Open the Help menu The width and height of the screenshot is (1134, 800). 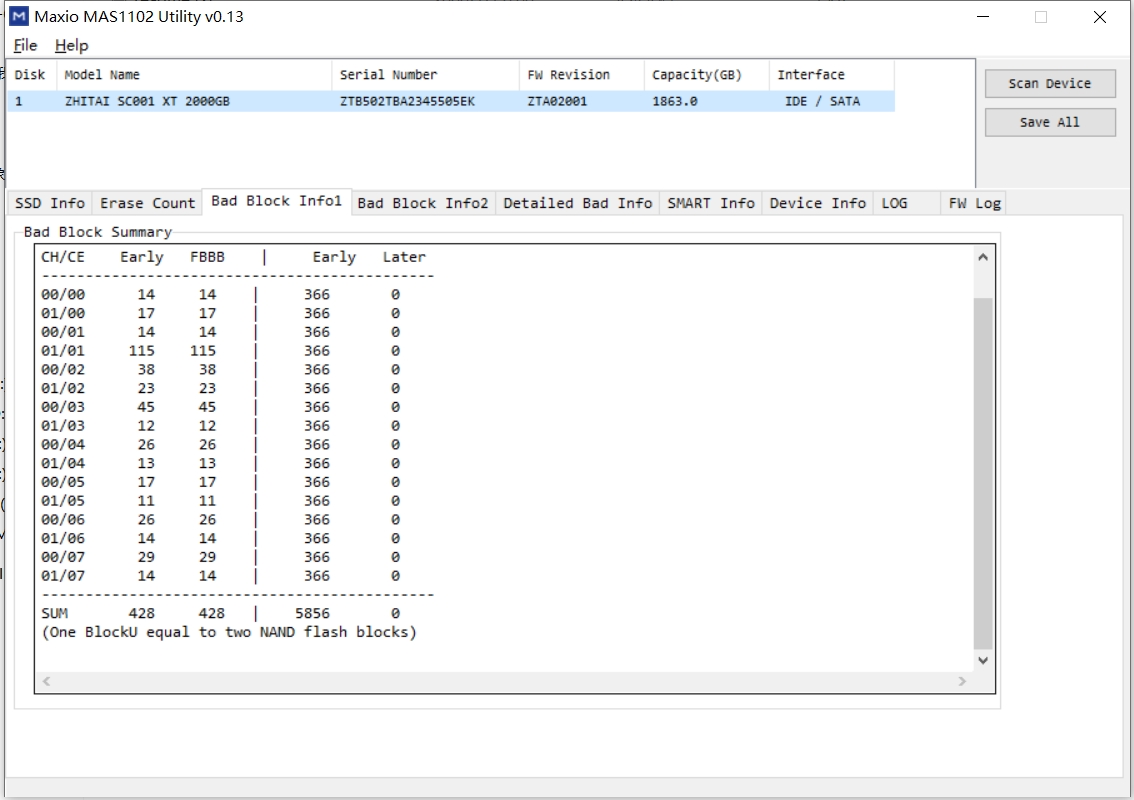pos(72,46)
